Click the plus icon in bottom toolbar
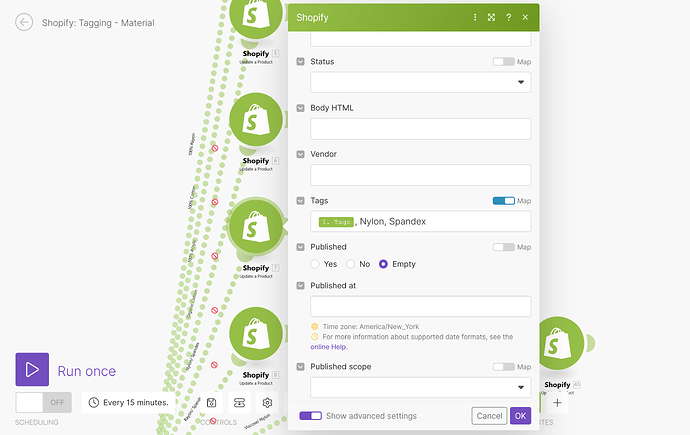This screenshot has width=690, height=435. coord(557,402)
